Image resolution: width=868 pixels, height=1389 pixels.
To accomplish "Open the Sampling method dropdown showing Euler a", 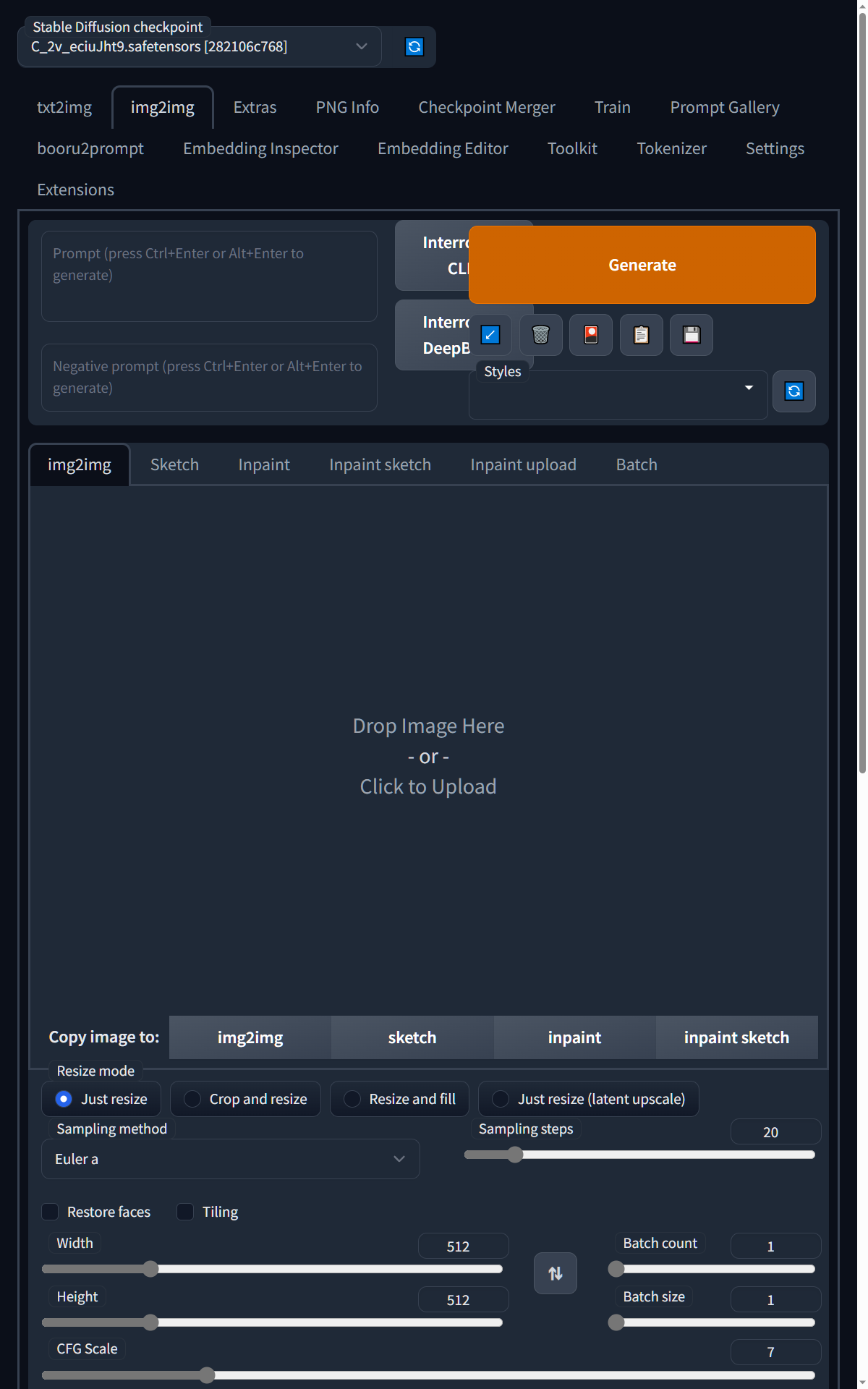I will click(231, 1159).
